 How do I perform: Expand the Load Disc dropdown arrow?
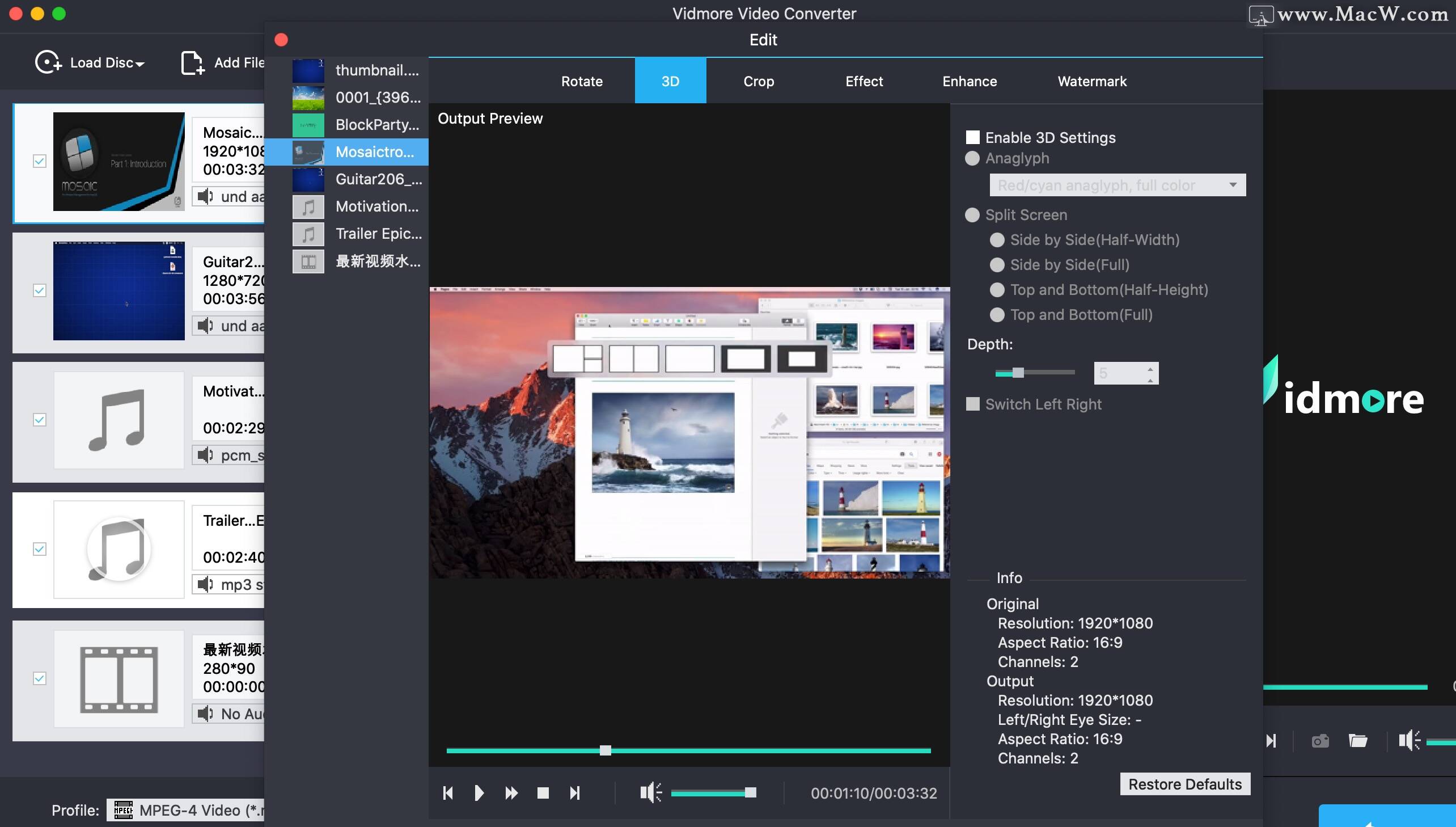141,64
